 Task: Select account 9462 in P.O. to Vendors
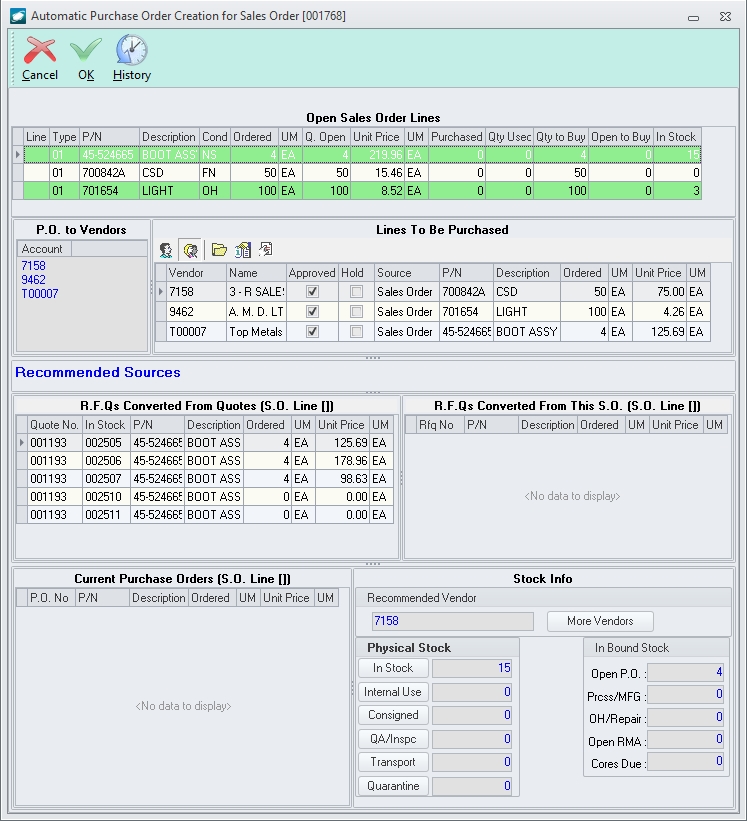(x=34, y=280)
